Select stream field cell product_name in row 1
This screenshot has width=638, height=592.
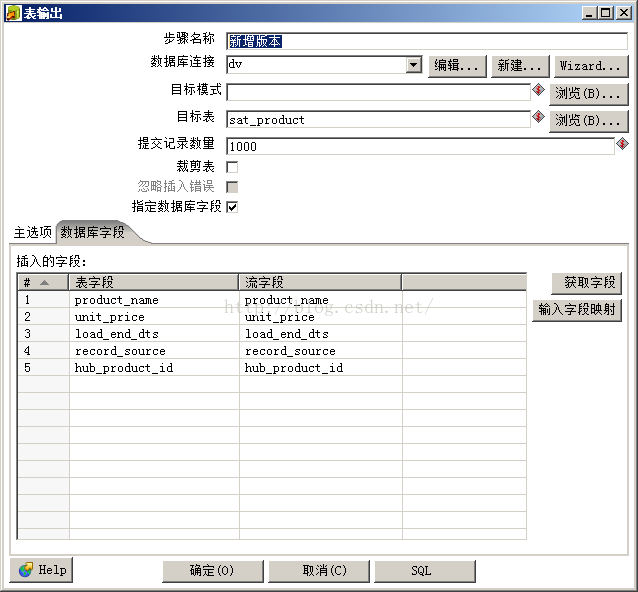click(x=321, y=300)
